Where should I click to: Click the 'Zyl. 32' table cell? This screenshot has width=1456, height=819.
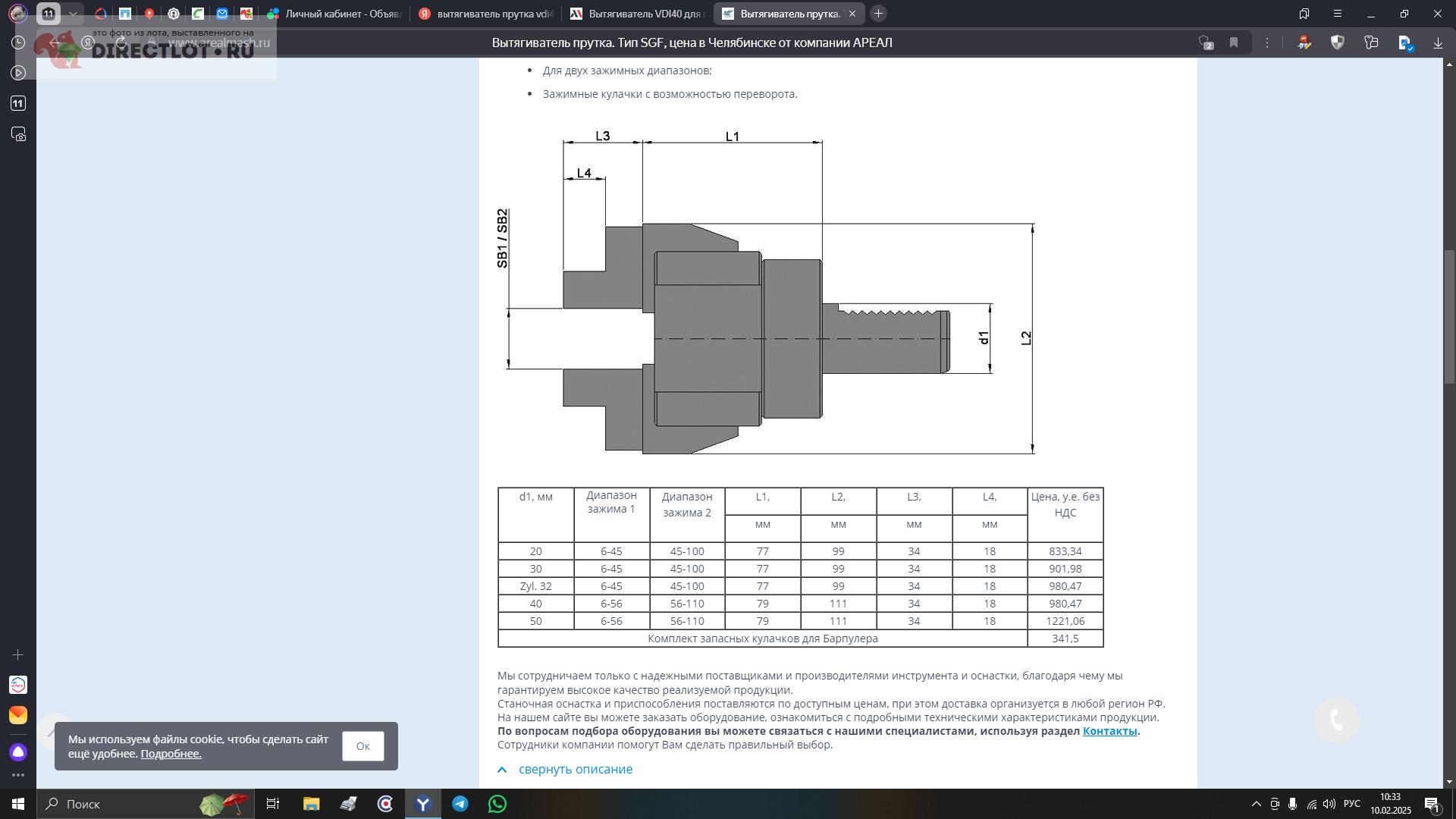536,586
